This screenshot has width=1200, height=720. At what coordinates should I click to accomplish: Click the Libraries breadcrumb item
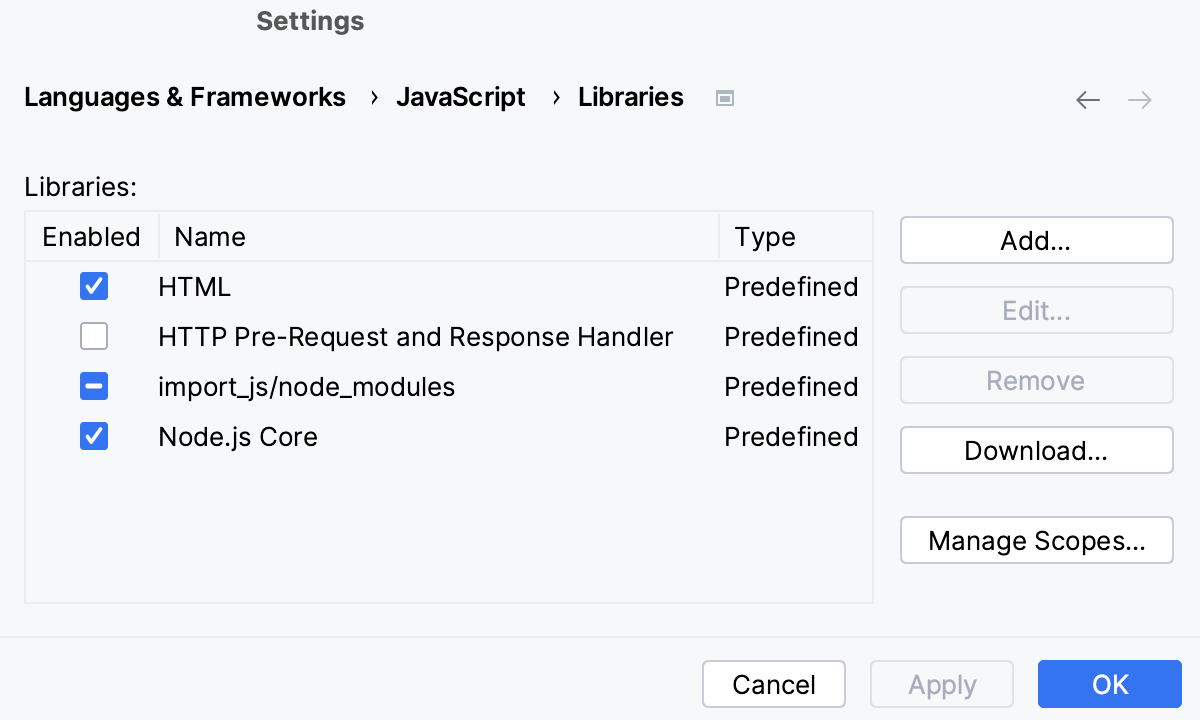coord(630,96)
